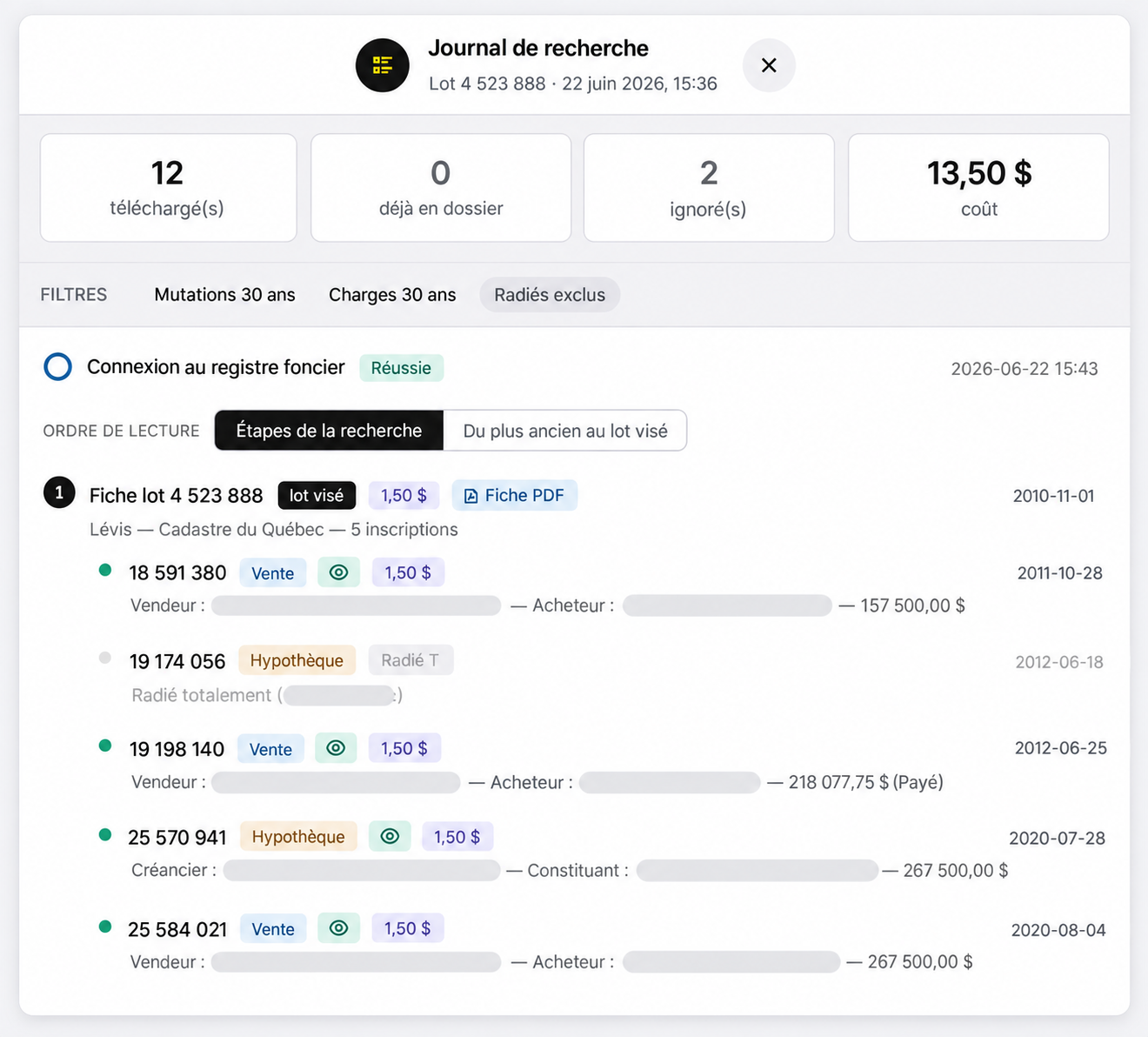Click 1,50 $ cost badge on 19 198 140
The width and height of the screenshot is (1148, 1037).
pos(404,748)
